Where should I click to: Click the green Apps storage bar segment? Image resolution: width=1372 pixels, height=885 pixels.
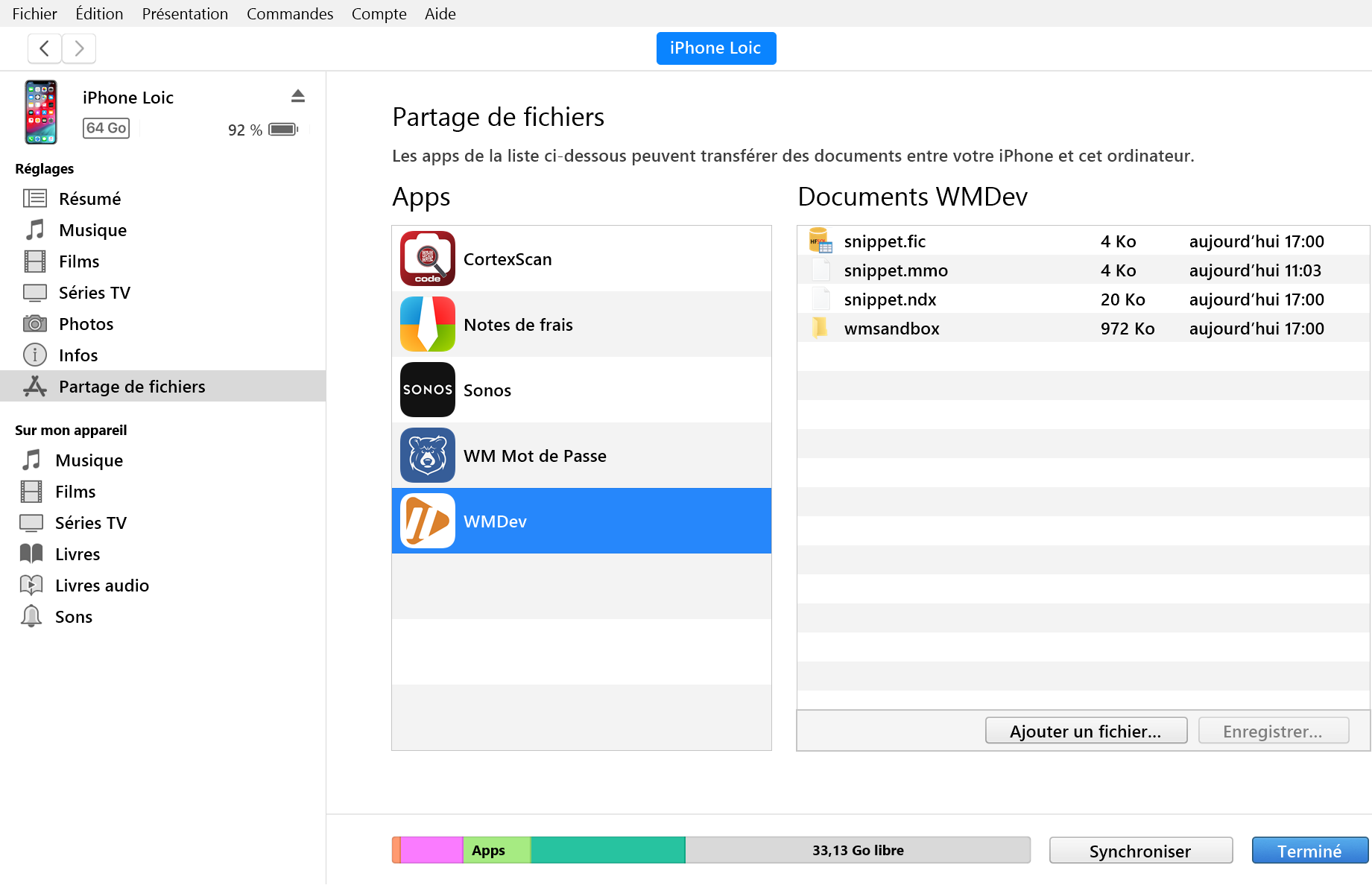point(496,850)
